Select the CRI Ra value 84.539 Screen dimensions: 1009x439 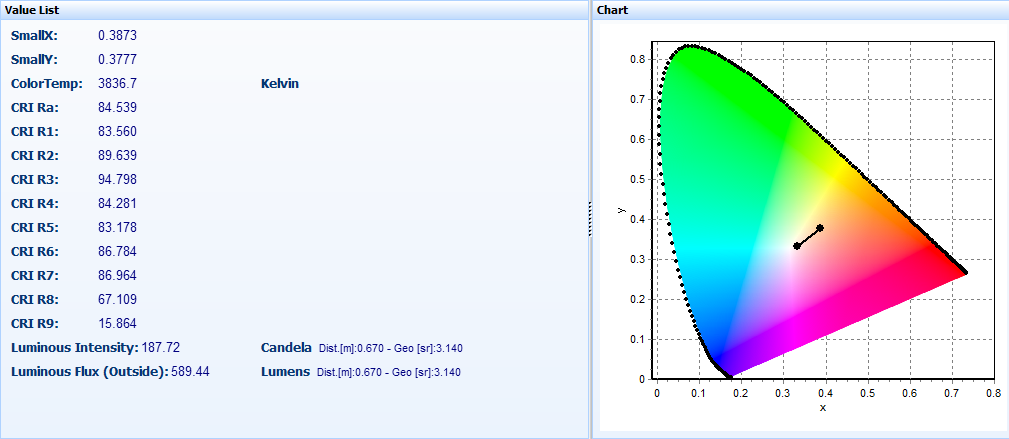click(x=118, y=107)
